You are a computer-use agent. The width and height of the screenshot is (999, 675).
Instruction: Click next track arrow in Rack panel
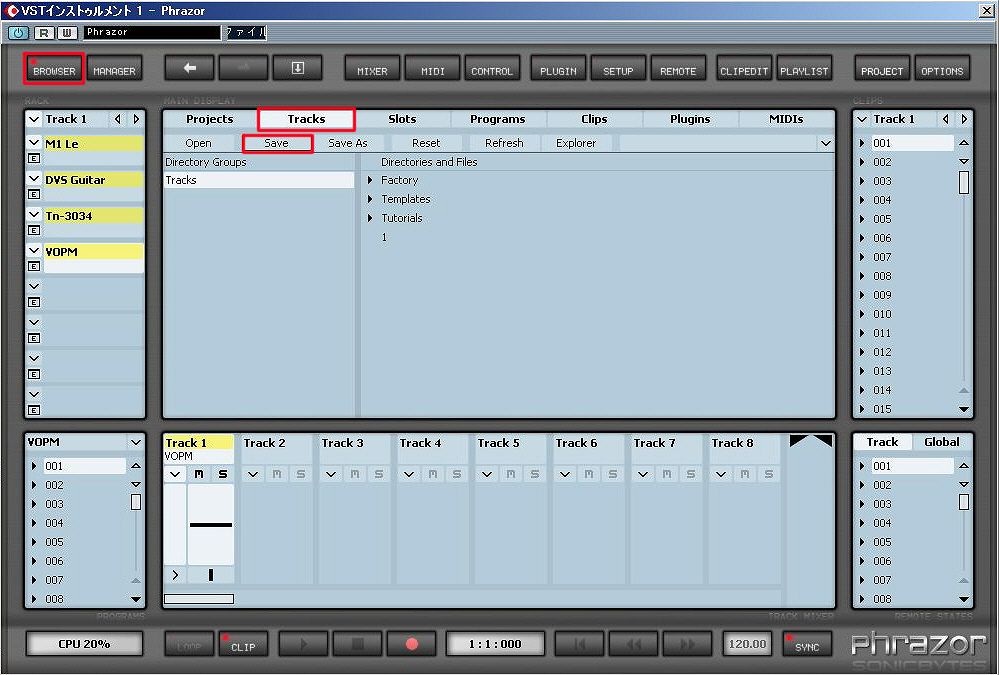(x=136, y=119)
